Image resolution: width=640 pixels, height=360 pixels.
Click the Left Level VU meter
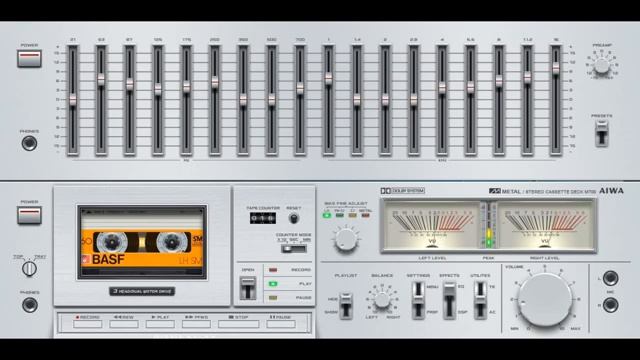(x=432, y=226)
